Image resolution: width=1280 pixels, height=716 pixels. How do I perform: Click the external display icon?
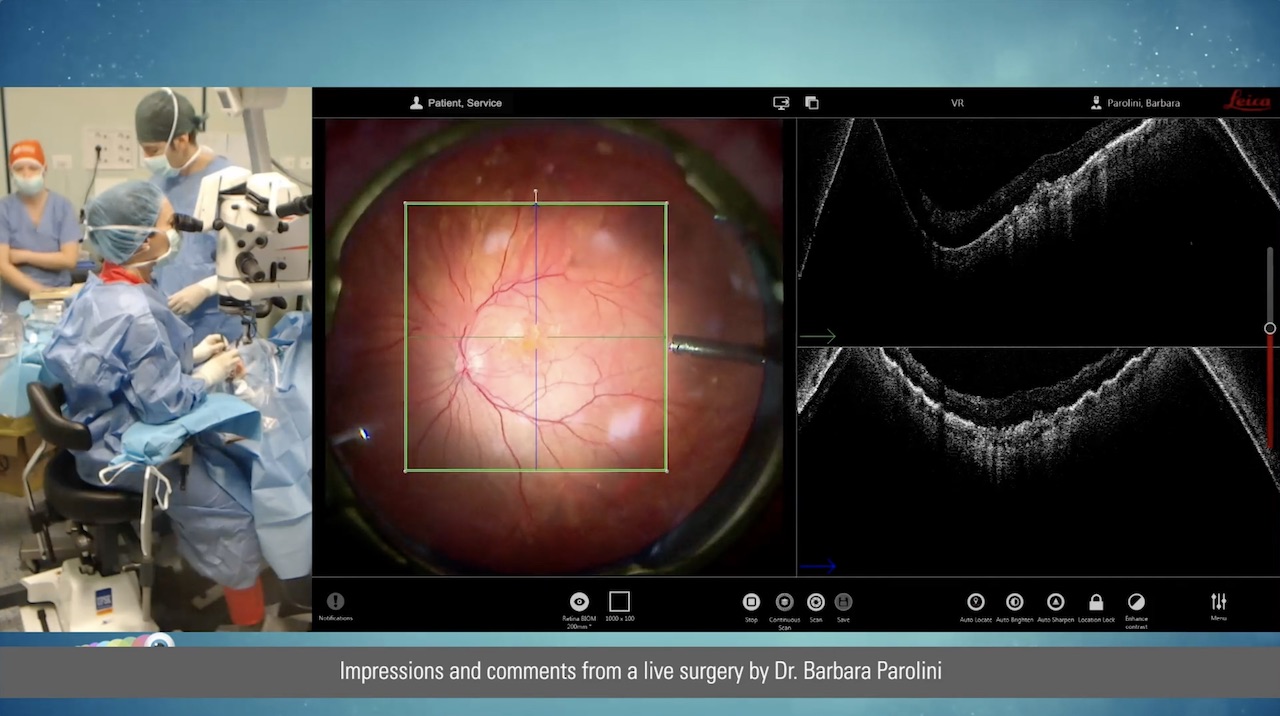781,103
